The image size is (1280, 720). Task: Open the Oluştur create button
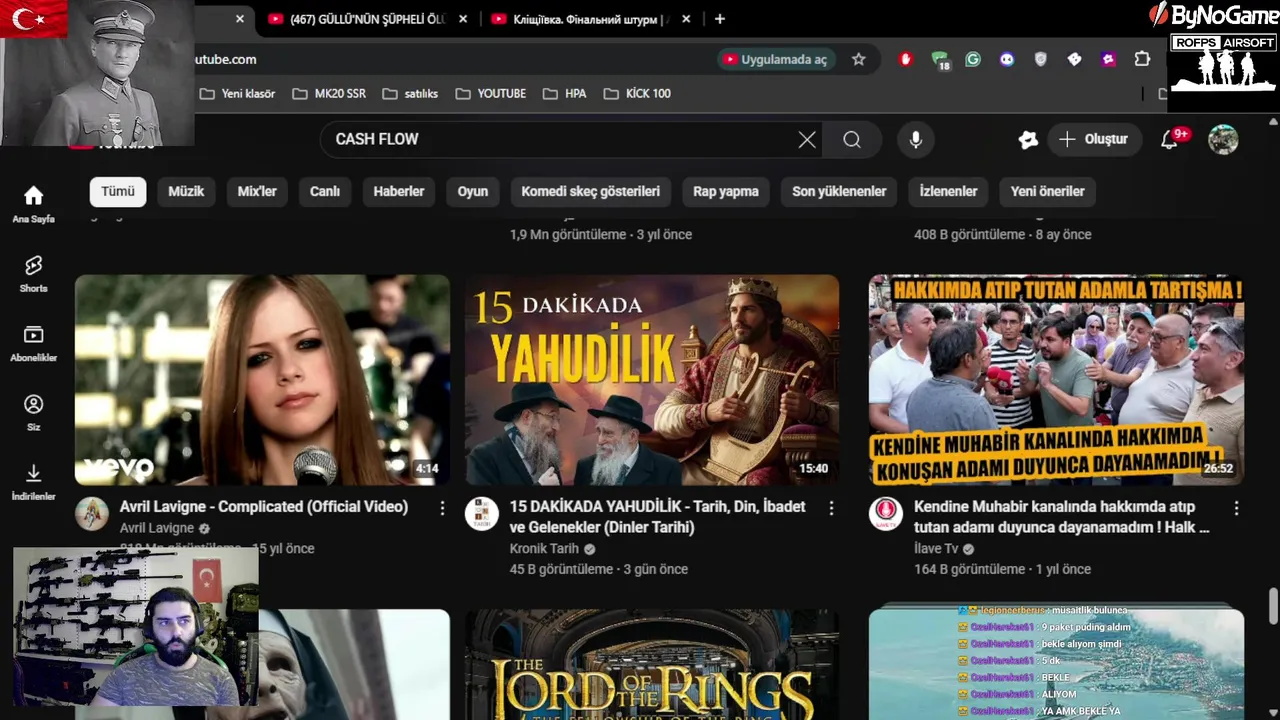pyautogui.click(x=1093, y=140)
